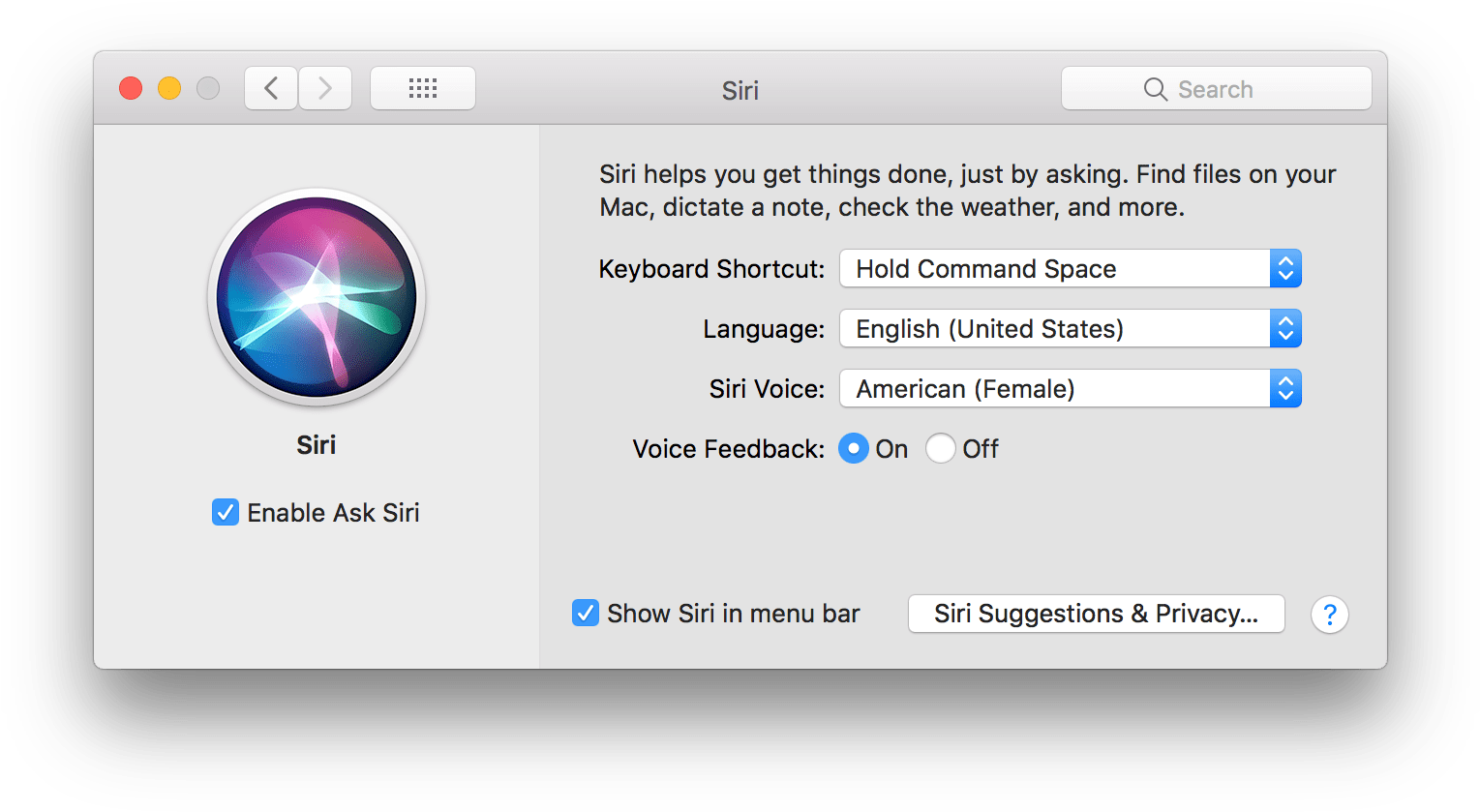
Task: Click into the Search field
Action: [1217, 88]
